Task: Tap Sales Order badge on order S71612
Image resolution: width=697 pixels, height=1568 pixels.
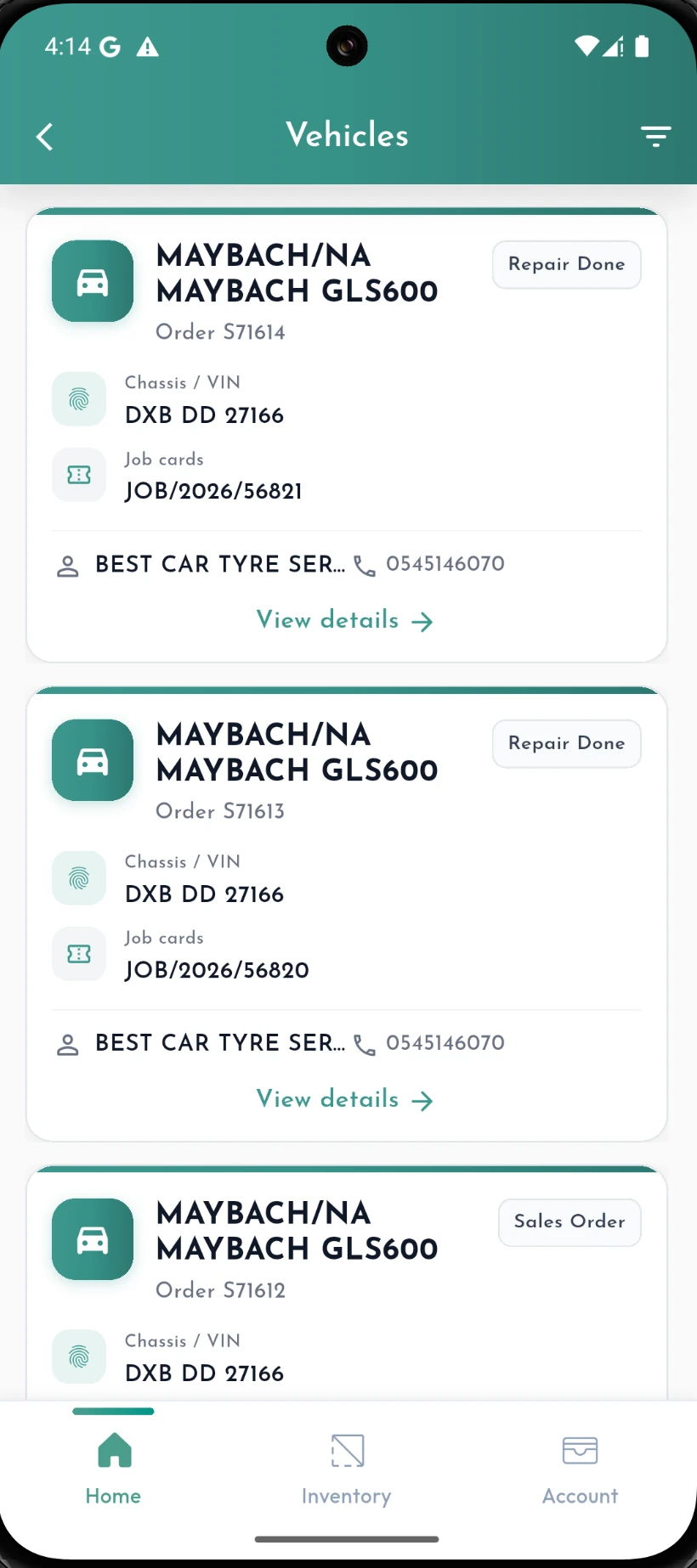Action: coord(569,1222)
